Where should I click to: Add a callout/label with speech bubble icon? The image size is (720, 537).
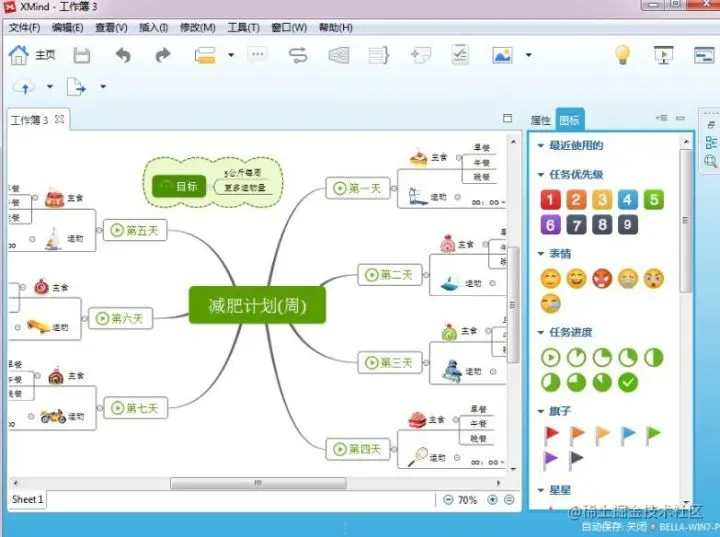click(x=258, y=55)
